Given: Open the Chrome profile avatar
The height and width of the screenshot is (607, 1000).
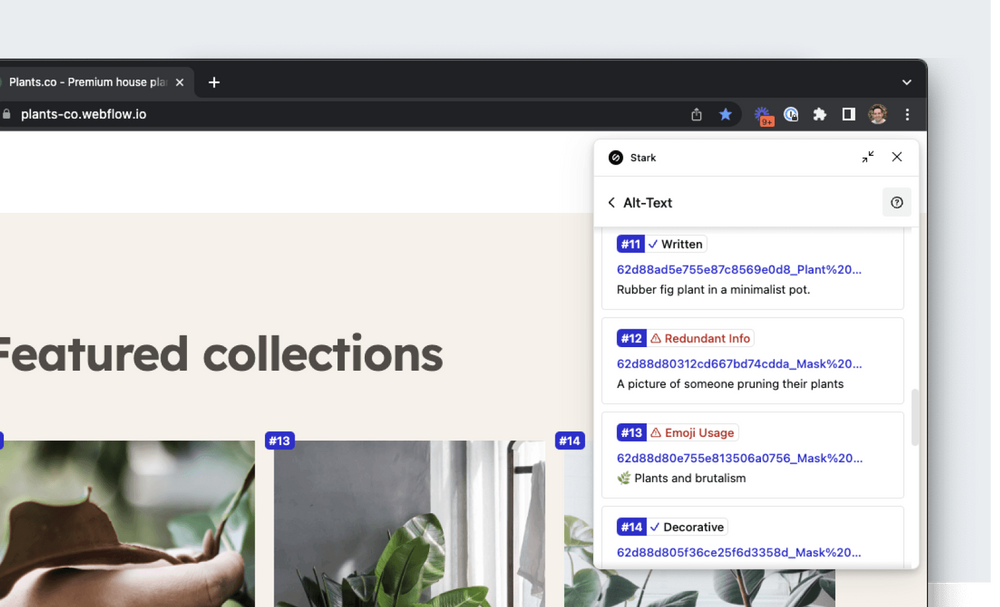Looking at the screenshot, I should [878, 115].
